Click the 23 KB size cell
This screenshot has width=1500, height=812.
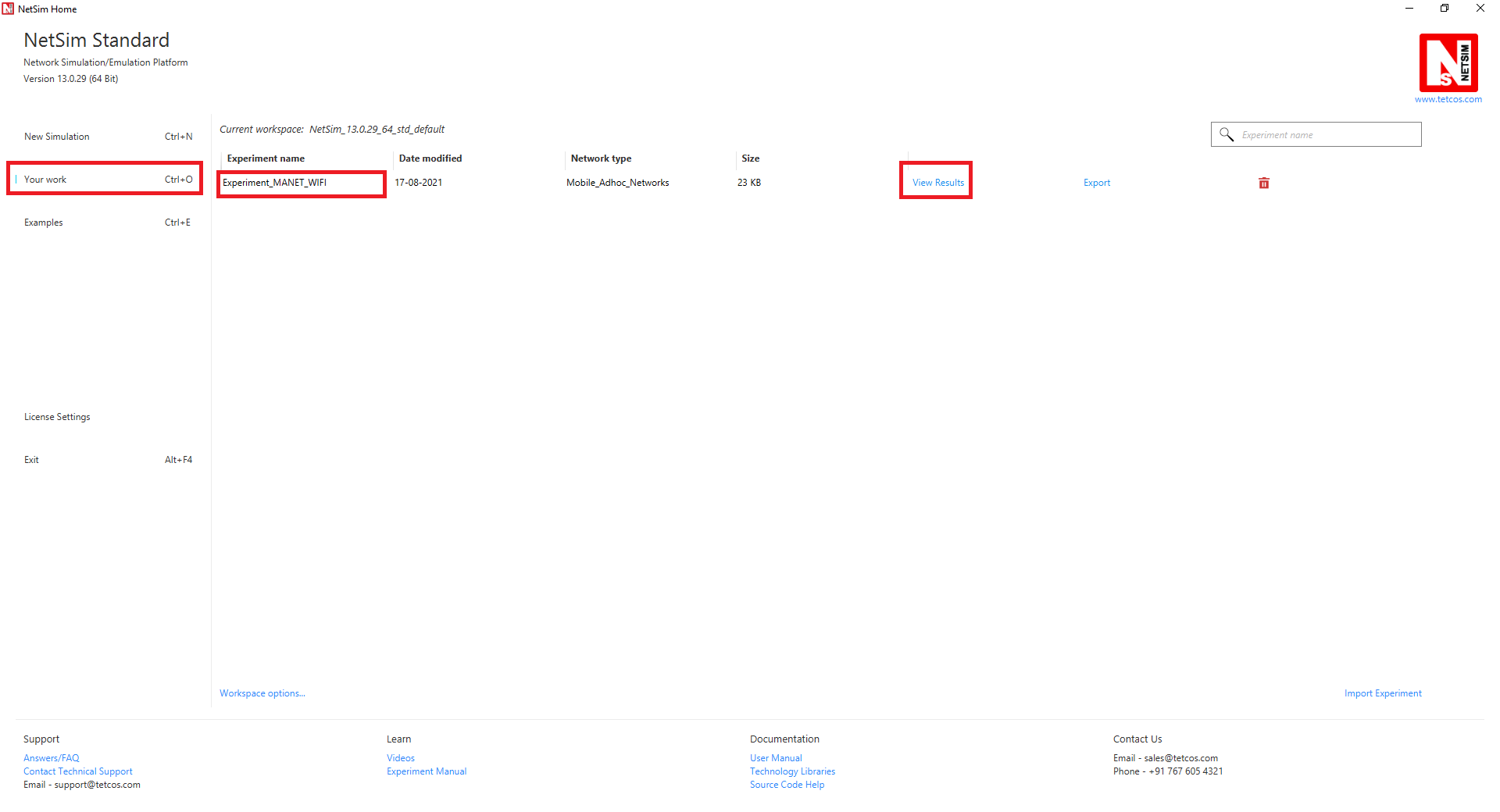coord(749,183)
